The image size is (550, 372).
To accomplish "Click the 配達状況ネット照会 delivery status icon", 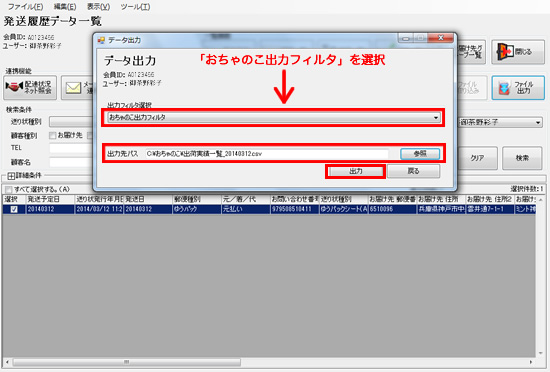I will pos(14,87).
